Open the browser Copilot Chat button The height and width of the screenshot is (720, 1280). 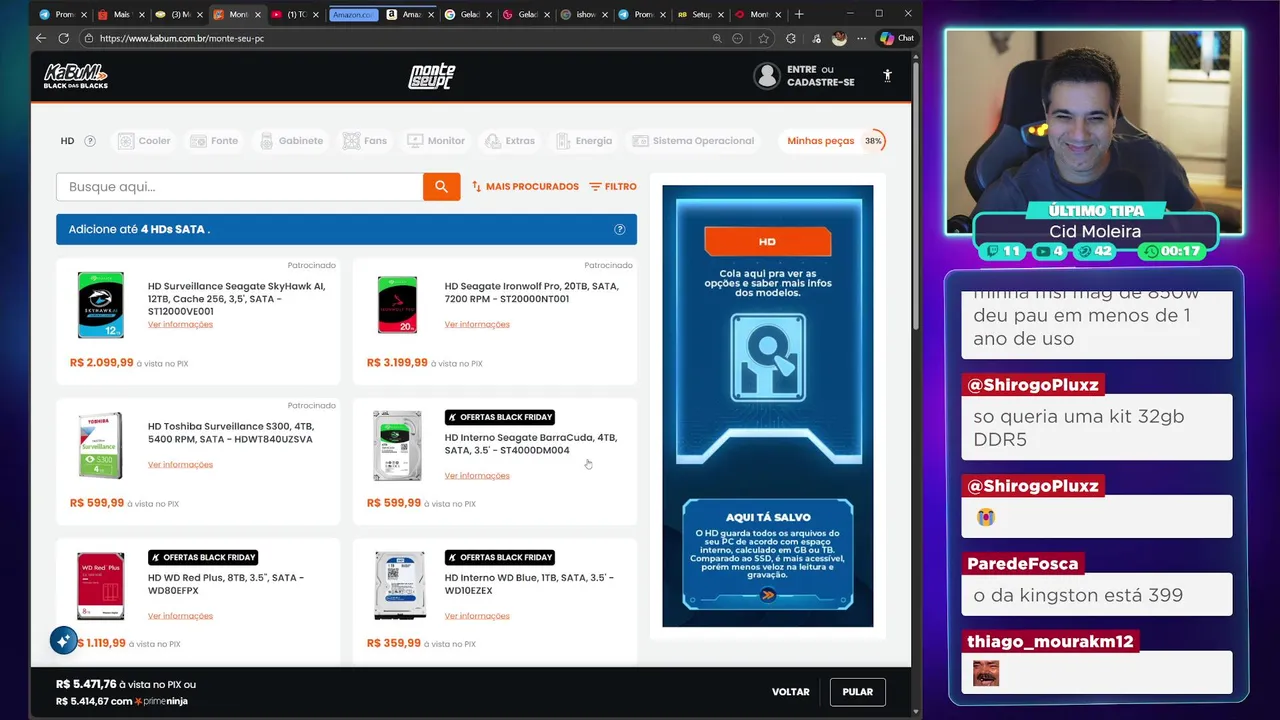click(897, 38)
